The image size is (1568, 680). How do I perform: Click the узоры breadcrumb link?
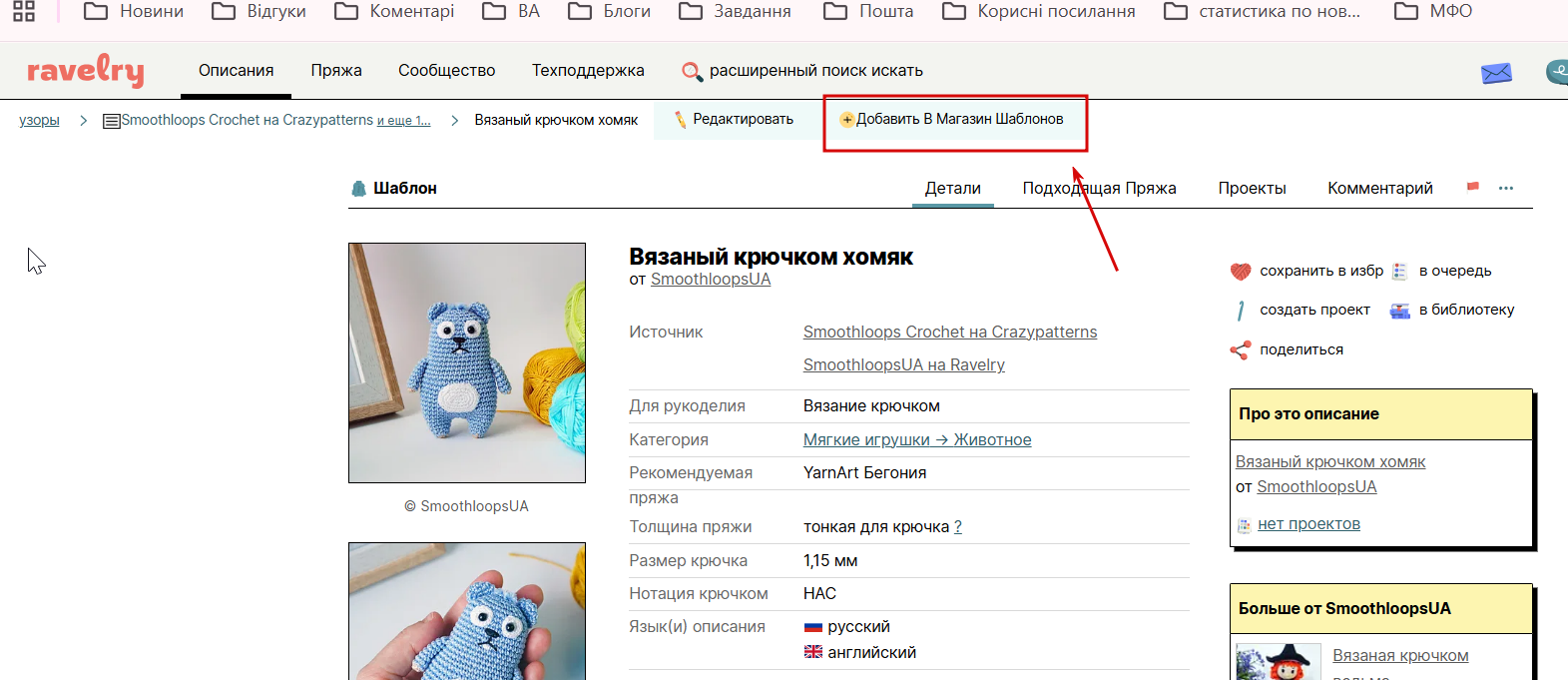pyautogui.click(x=39, y=120)
